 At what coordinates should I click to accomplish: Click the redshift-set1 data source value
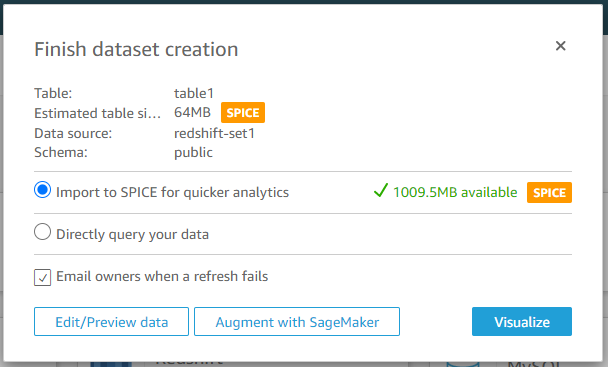(214, 133)
